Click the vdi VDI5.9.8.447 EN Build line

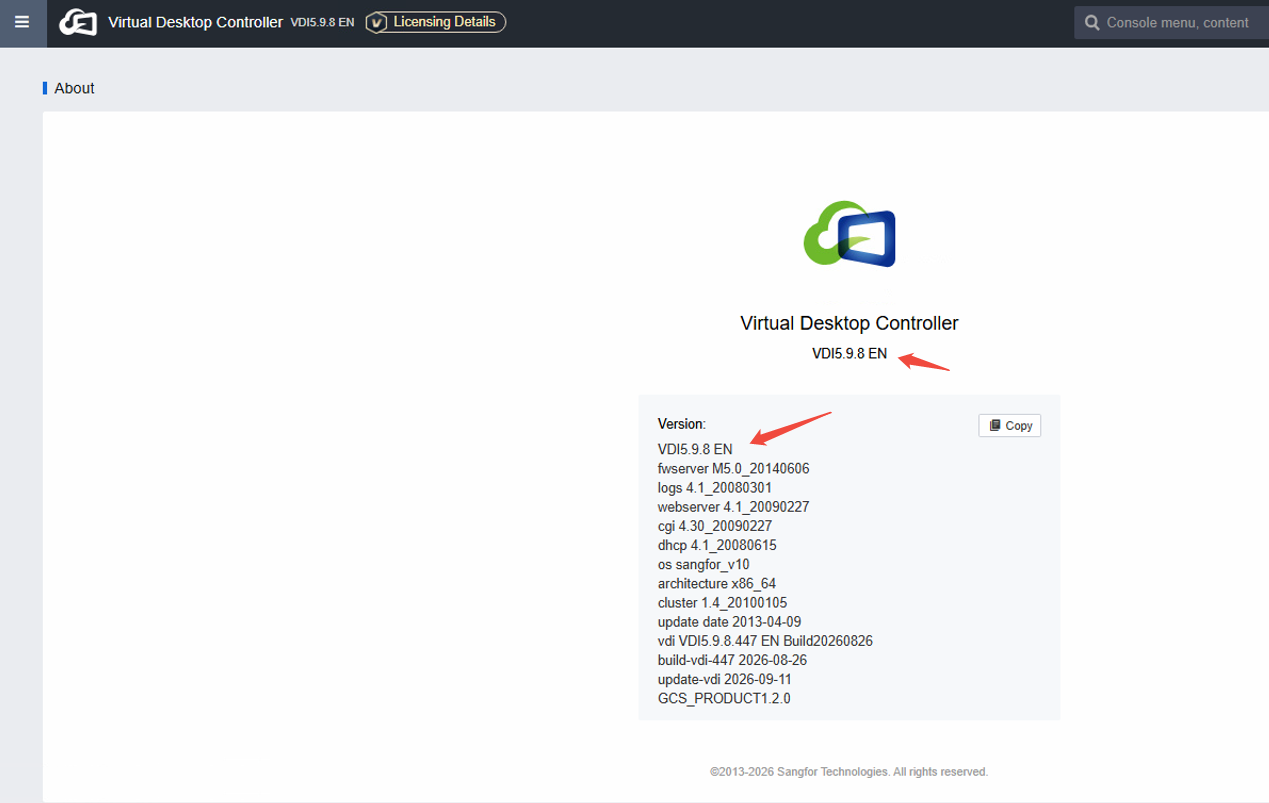point(765,640)
